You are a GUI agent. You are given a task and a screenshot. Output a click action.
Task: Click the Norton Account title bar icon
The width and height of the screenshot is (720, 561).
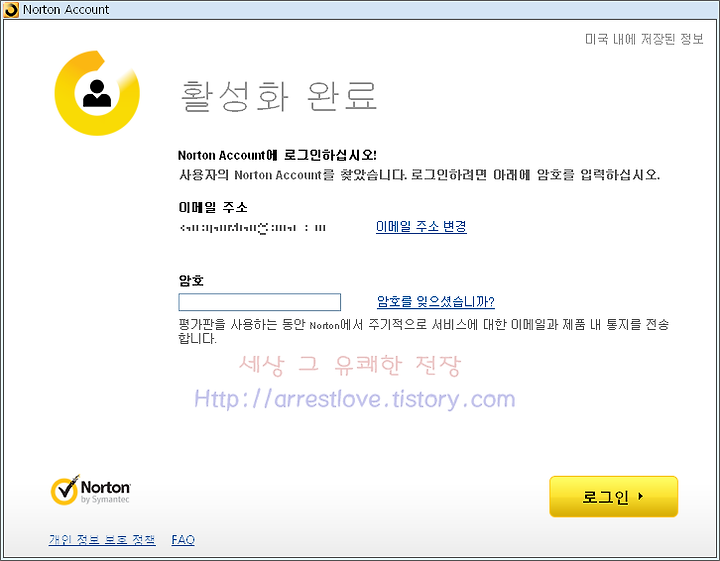point(11,10)
